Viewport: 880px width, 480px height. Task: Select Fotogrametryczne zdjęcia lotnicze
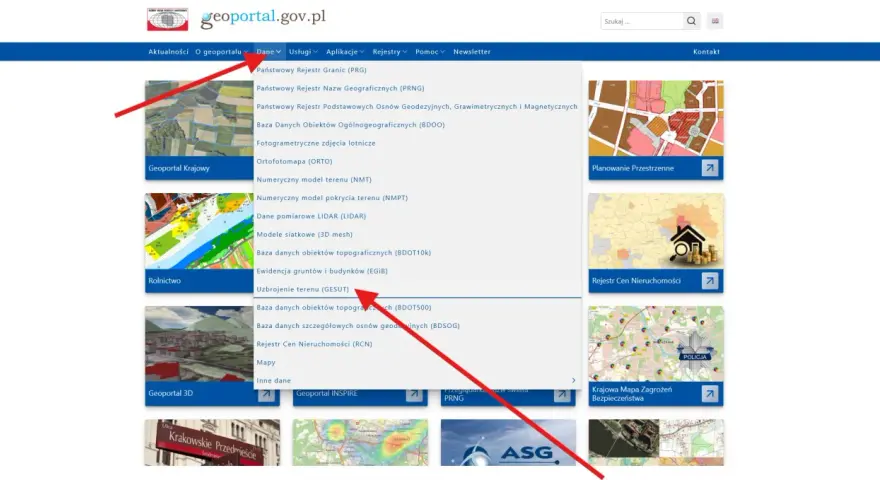(x=316, y=143)
